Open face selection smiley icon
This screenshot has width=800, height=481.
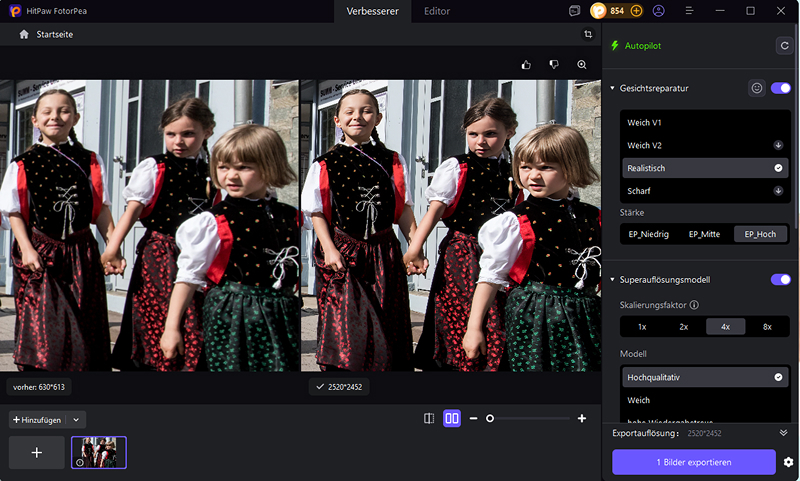click(x=757, y=88)
